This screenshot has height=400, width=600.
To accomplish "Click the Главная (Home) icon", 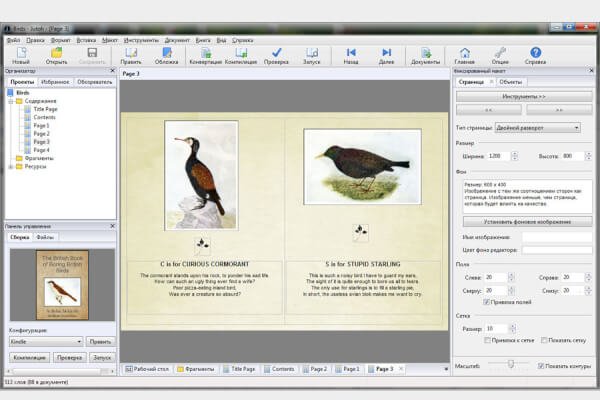I will click(x=465, y=56).
